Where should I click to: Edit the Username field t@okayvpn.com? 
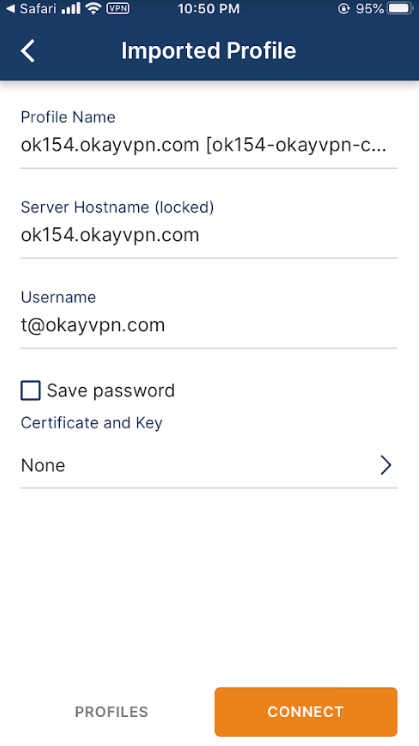pos(209,325)
